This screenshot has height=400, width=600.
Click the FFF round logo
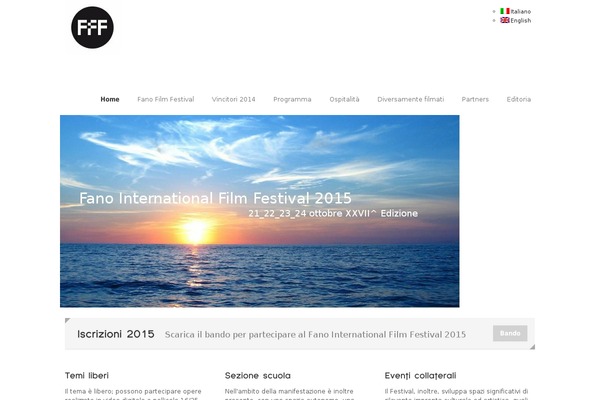click(92, 27)
